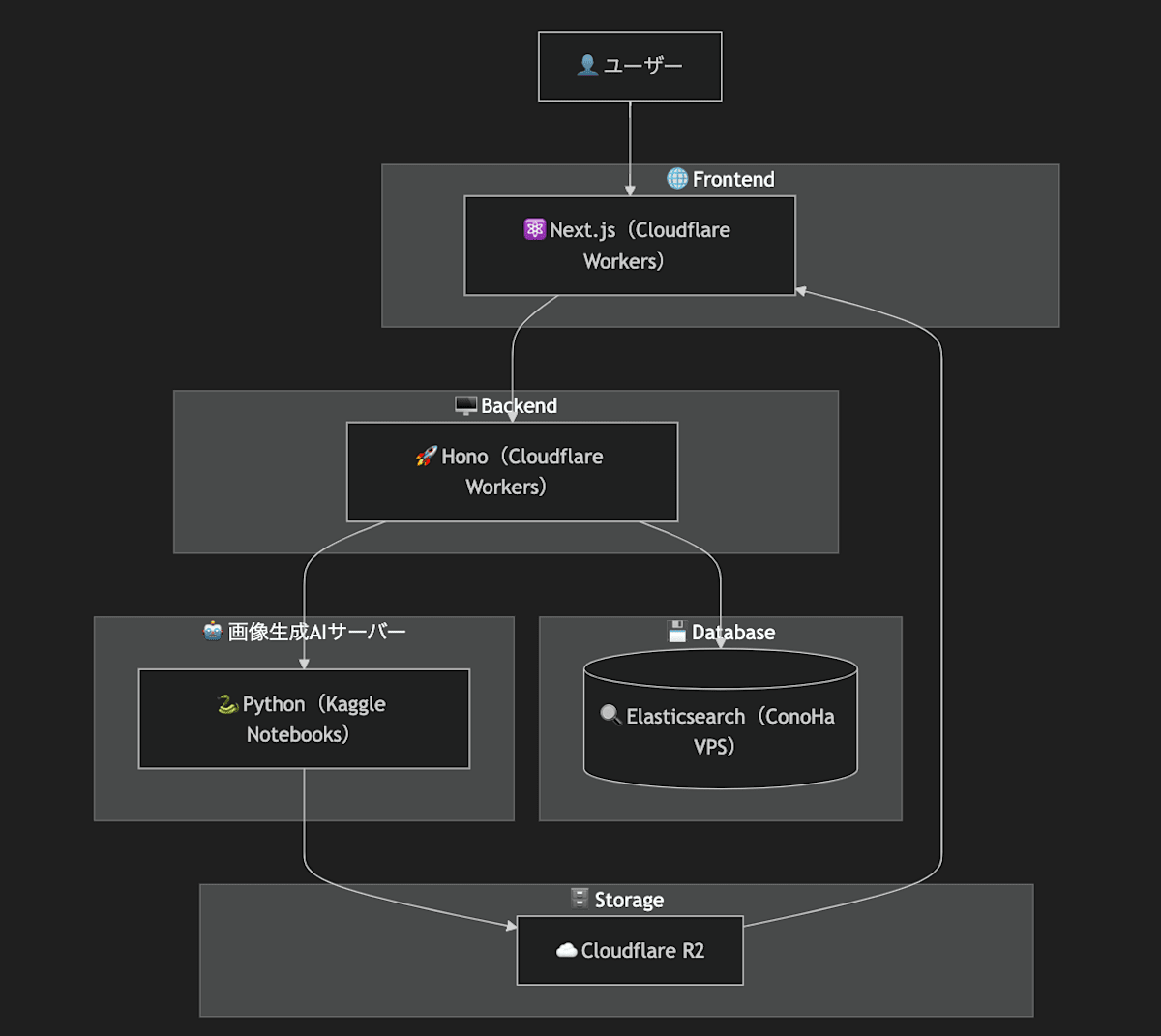Click the monitor icon beside Backend
This screenshot has height=1036, width=1161.
(466, 405)
